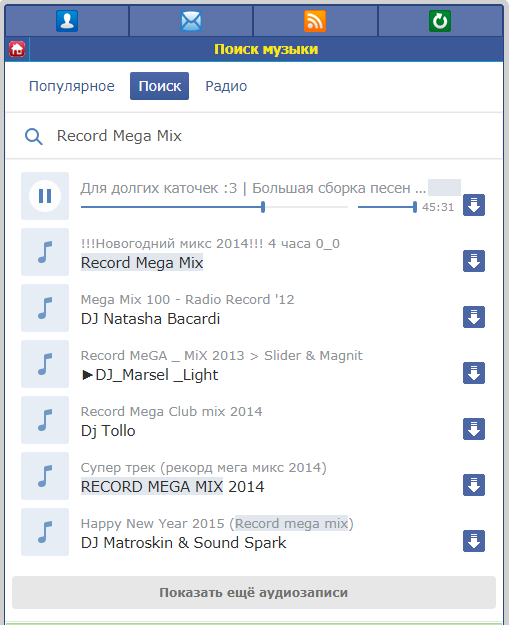Click the track progress seek slider

coord(214,207)
